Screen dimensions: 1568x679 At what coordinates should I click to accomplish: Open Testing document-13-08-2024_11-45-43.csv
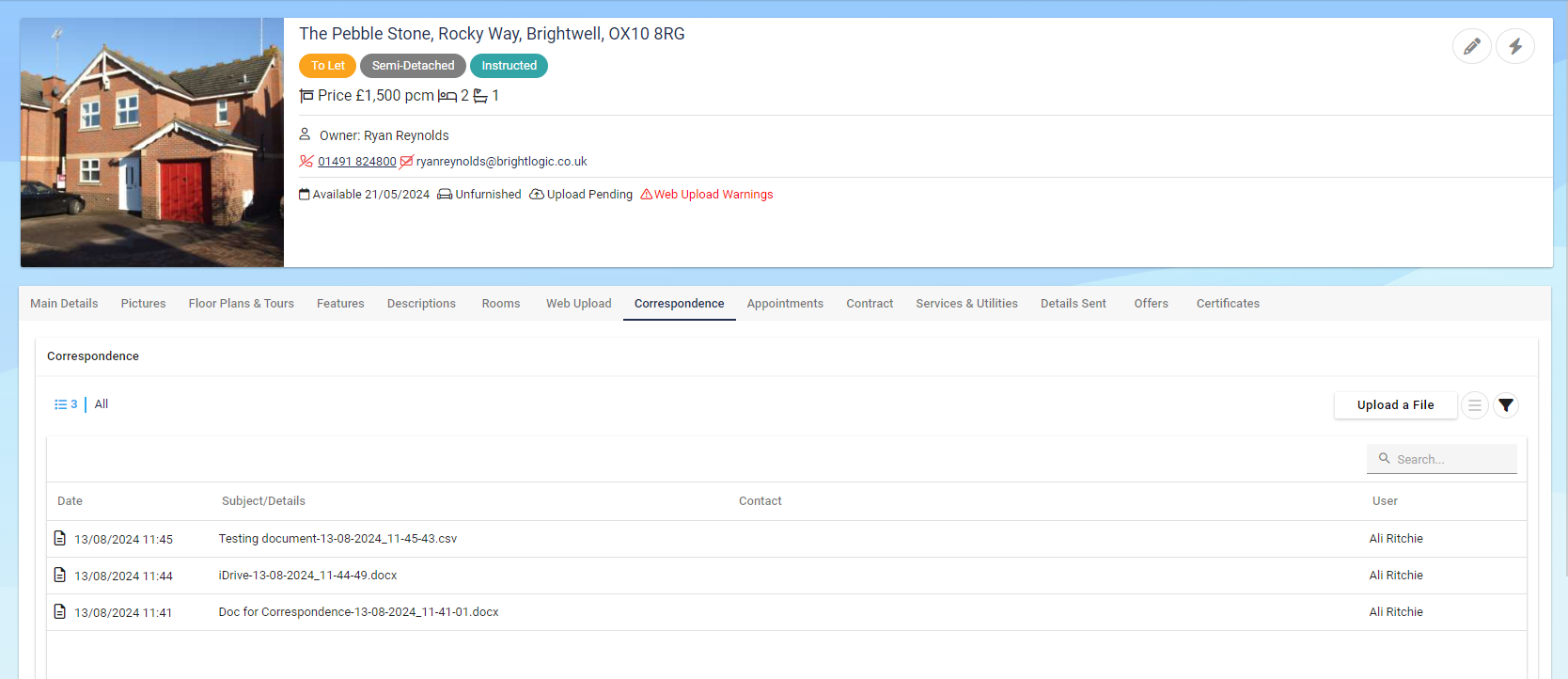pyautogui.click(x=337, y=539)
